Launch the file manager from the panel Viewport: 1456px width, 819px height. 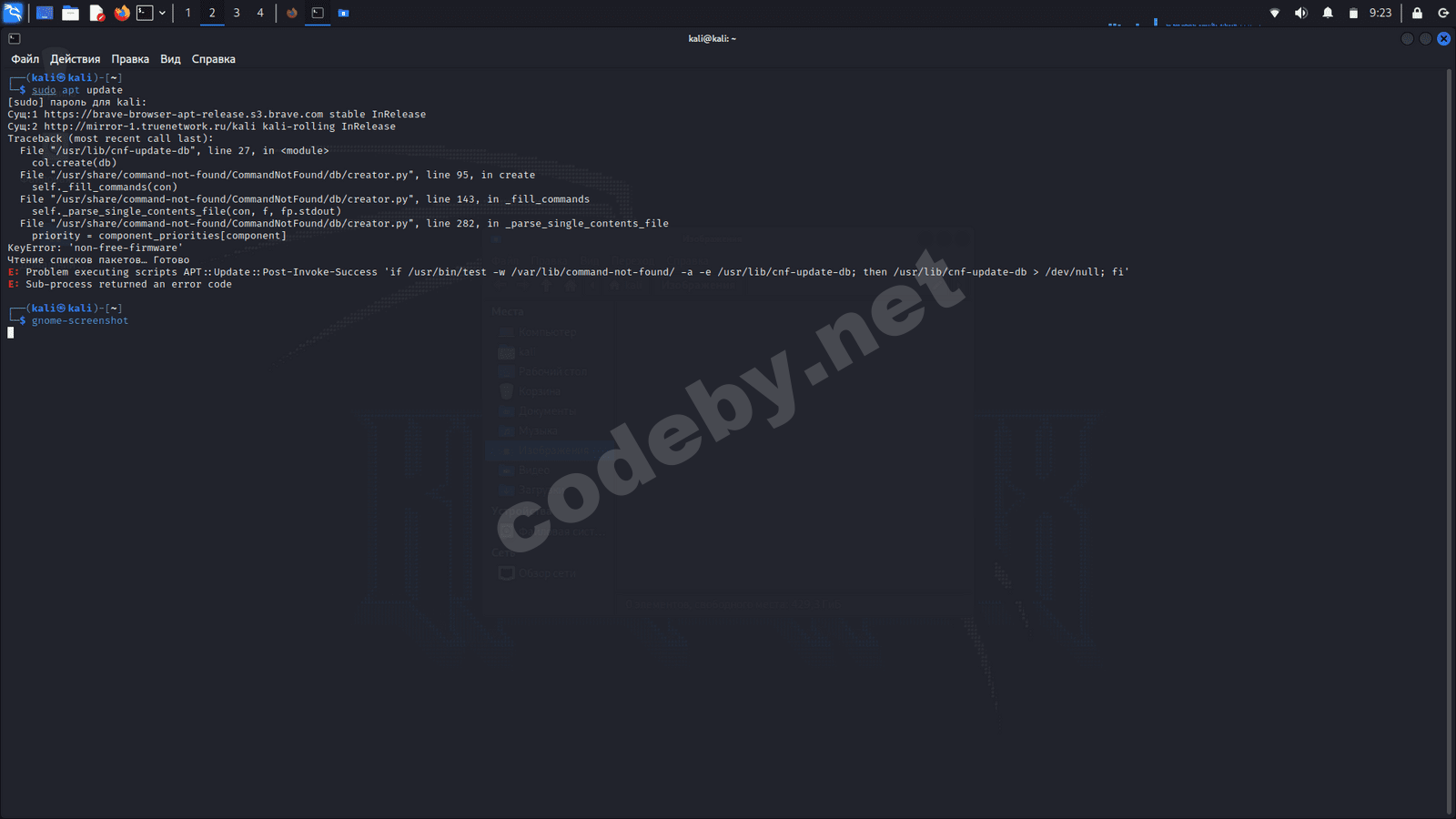[70, 13]
